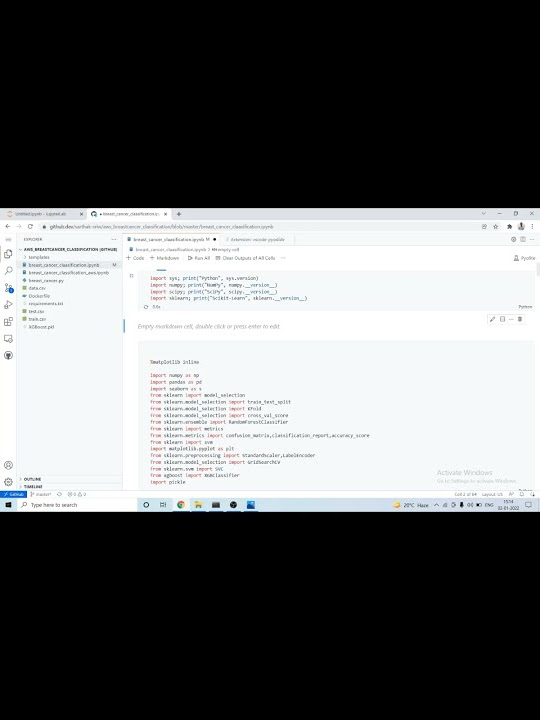
Task: Collapse the first code cell
Action: [131, 276]
